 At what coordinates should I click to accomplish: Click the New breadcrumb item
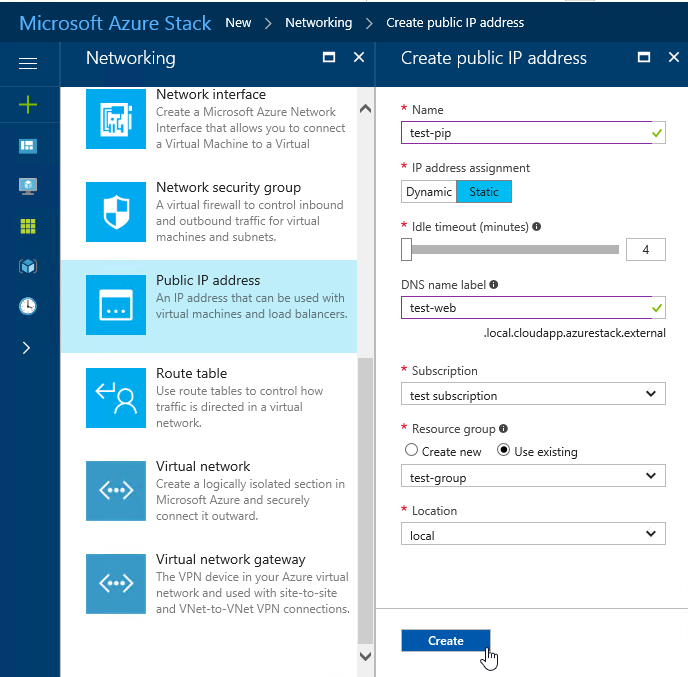[238, 22]
